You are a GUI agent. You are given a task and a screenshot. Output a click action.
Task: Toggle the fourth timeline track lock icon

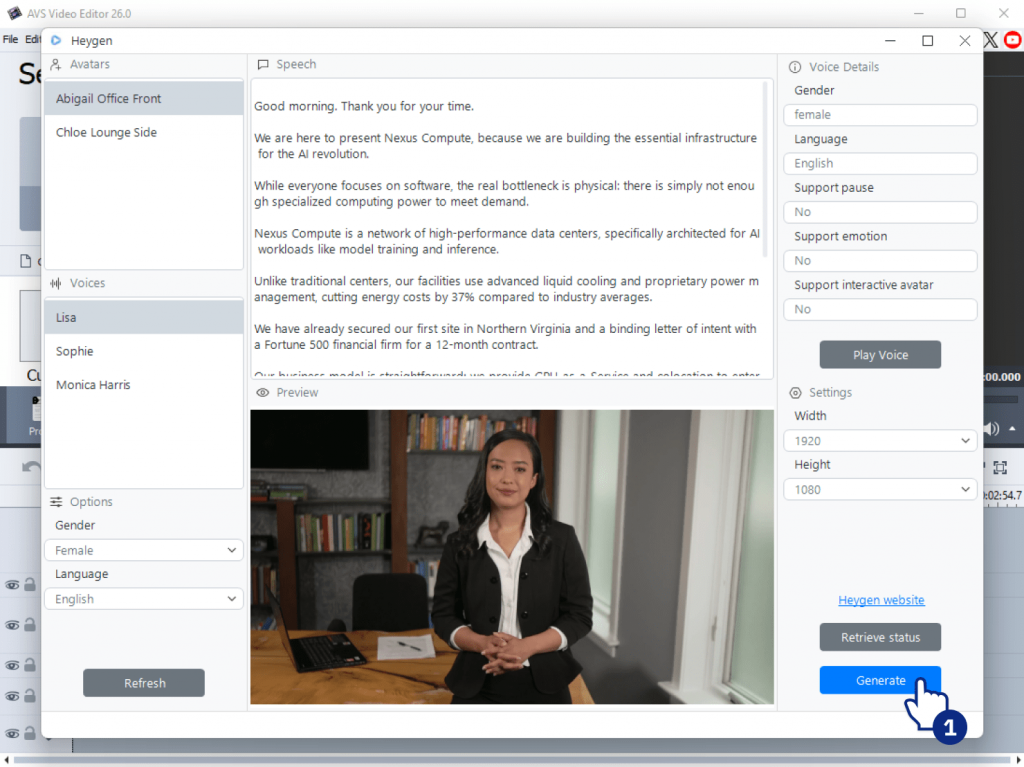click(x=30, y=696)
